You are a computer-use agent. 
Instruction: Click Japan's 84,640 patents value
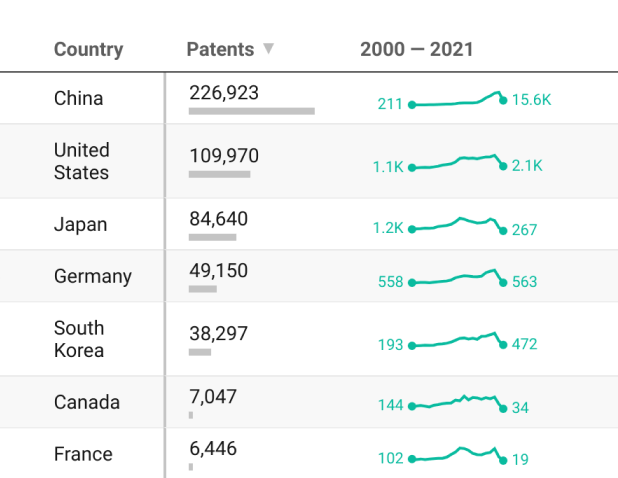(218, 218)
